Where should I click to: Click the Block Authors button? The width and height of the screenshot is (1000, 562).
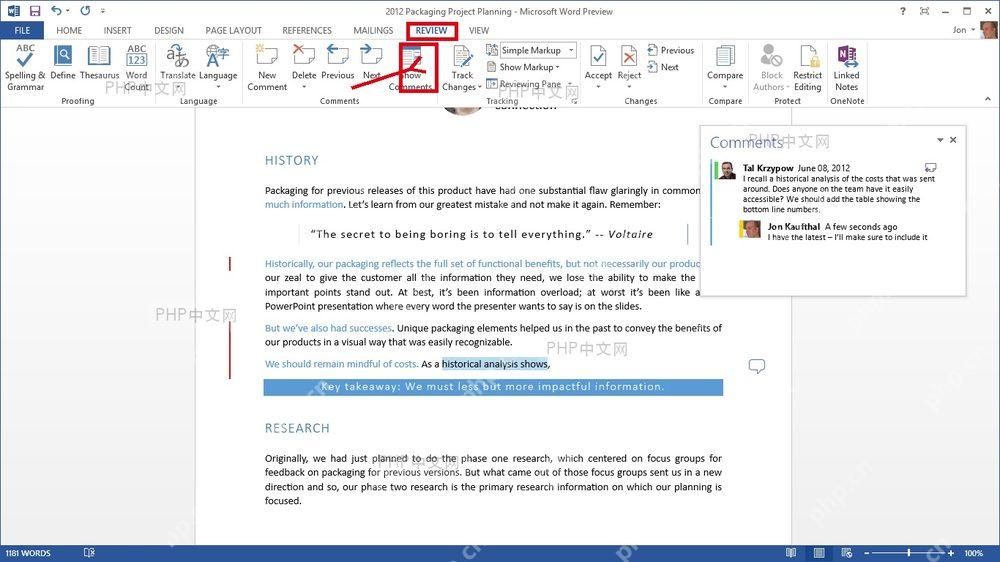coord(771,68)
